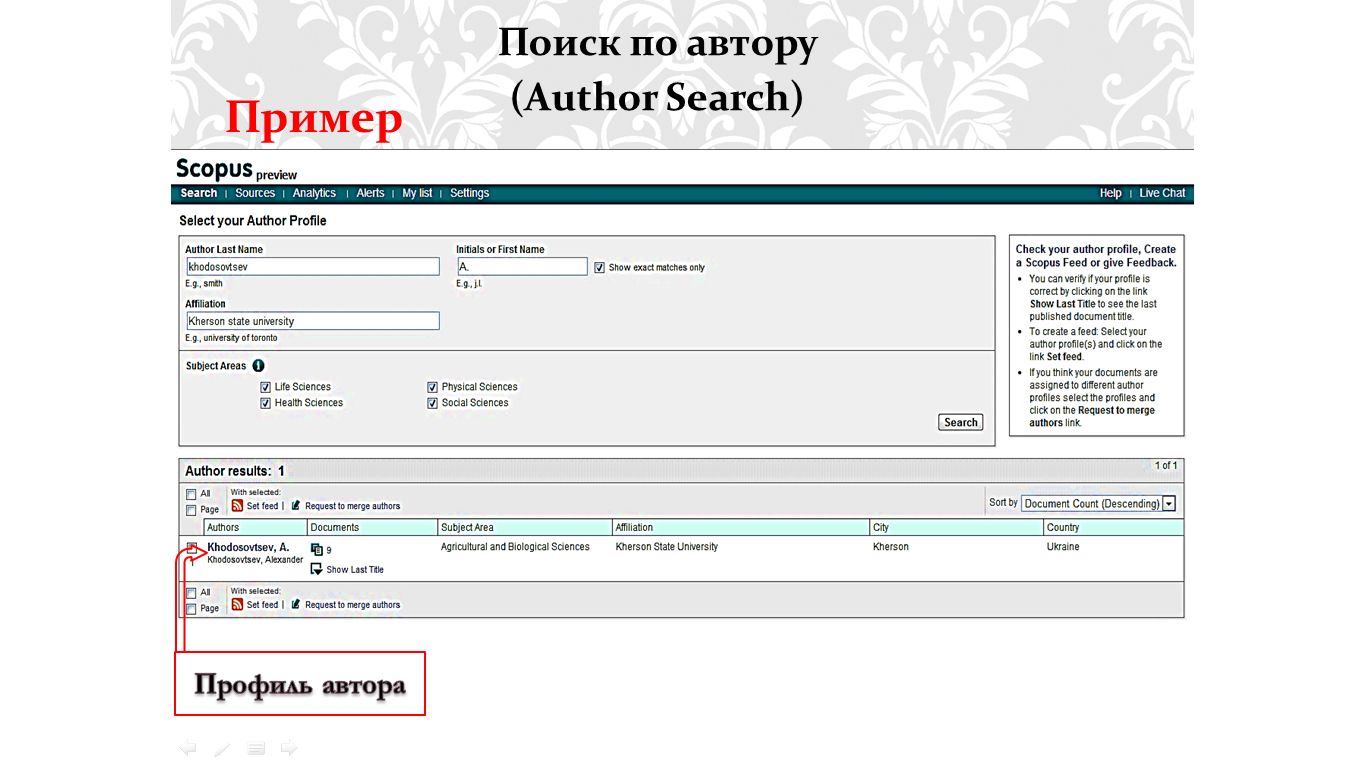Screen dimensions: 1366x768
Task: Click the bottom Set feed link
Action: coord(262,604)
